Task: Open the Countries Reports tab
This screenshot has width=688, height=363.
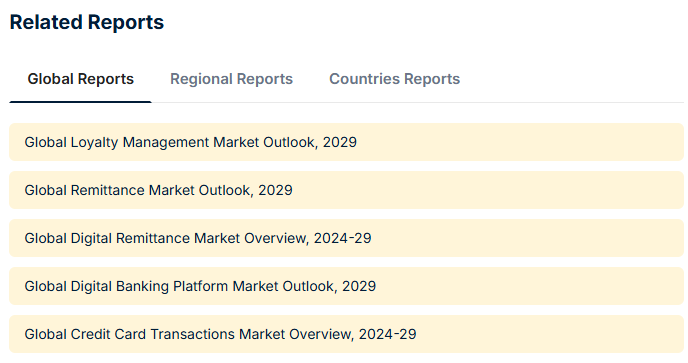Action: point(394,79)
